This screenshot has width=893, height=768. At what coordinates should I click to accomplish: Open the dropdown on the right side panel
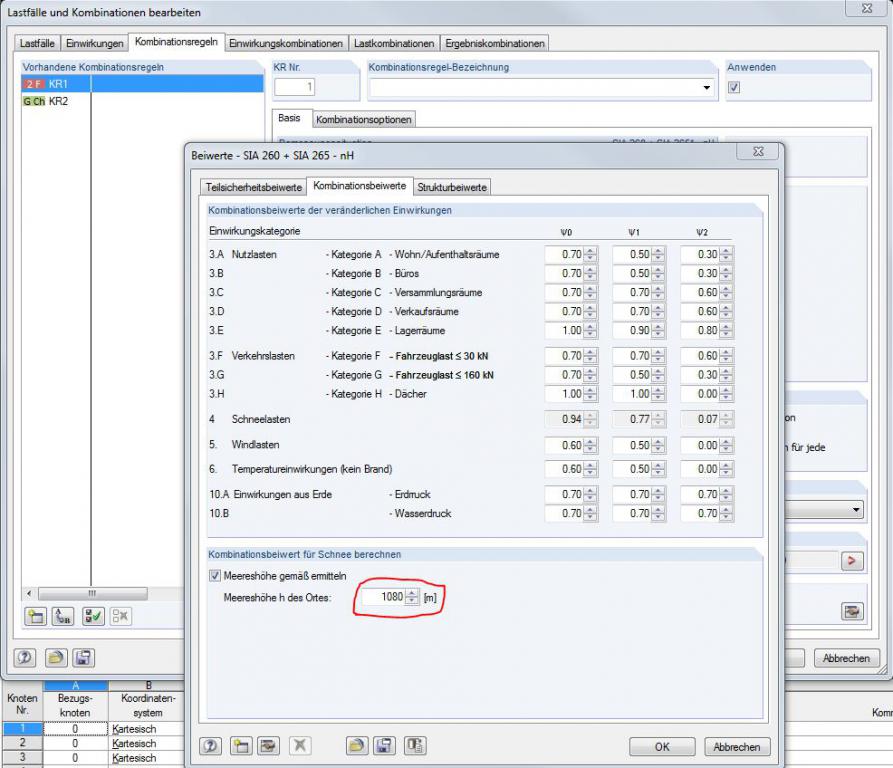[856, 510]
